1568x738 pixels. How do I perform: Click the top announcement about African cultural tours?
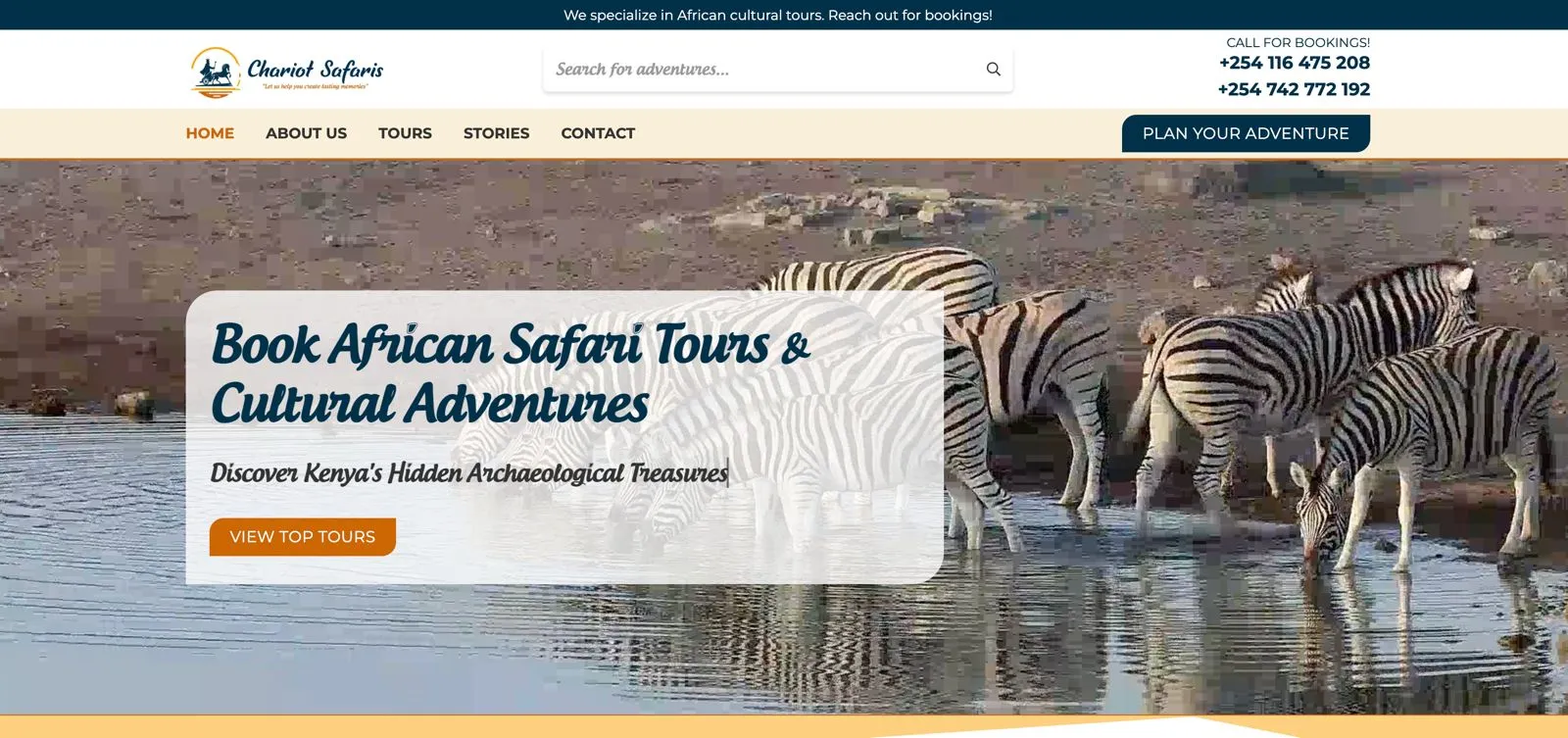[x=778, y=15]
